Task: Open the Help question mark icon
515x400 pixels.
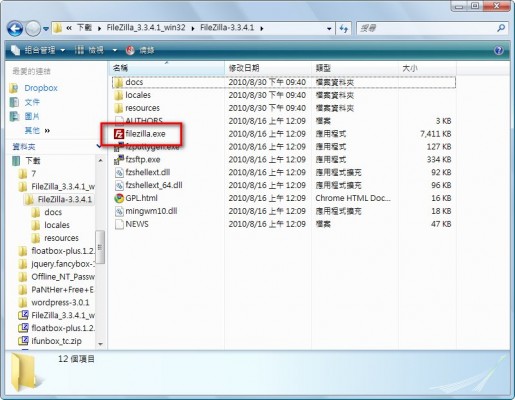Action: pyautogui.click(x=499, y=50)
